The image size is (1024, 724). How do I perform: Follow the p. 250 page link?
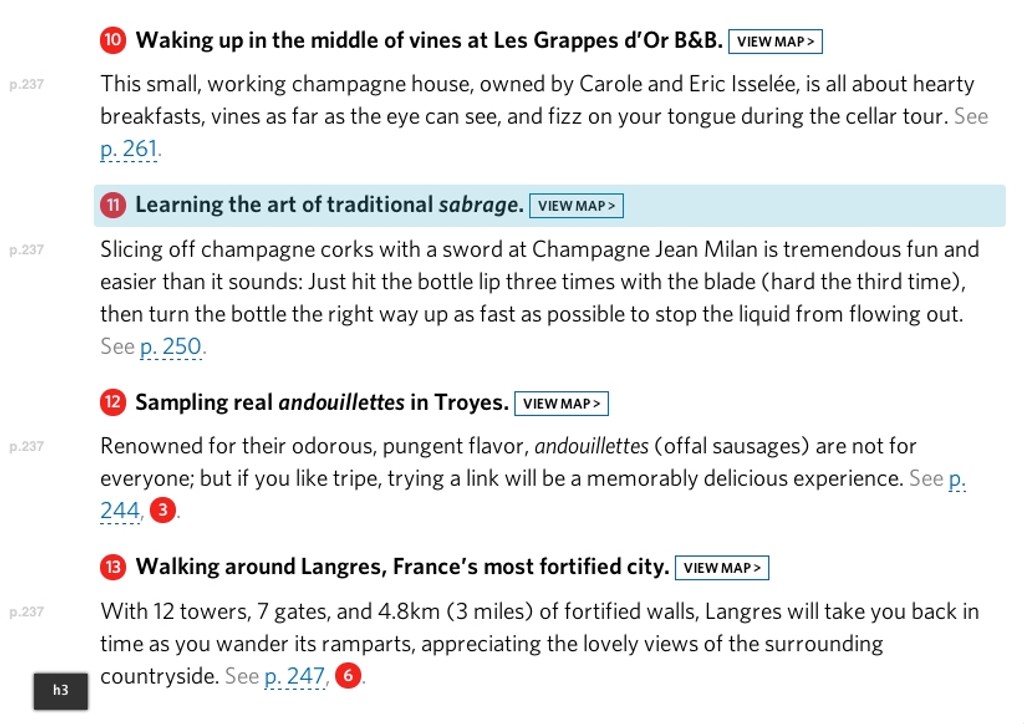point(171,347)
